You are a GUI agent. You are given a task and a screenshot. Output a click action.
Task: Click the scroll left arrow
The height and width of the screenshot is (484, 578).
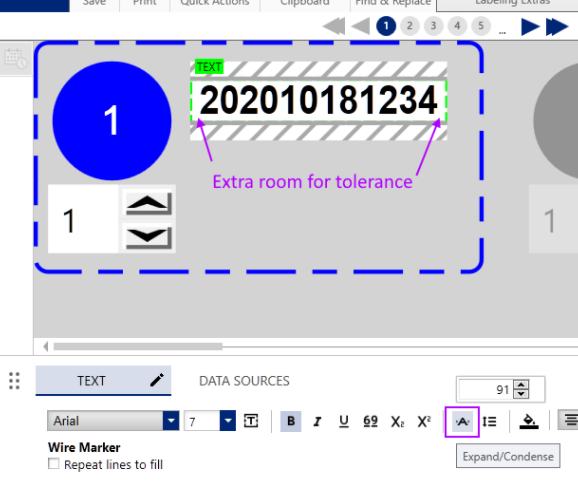(45, 347)
